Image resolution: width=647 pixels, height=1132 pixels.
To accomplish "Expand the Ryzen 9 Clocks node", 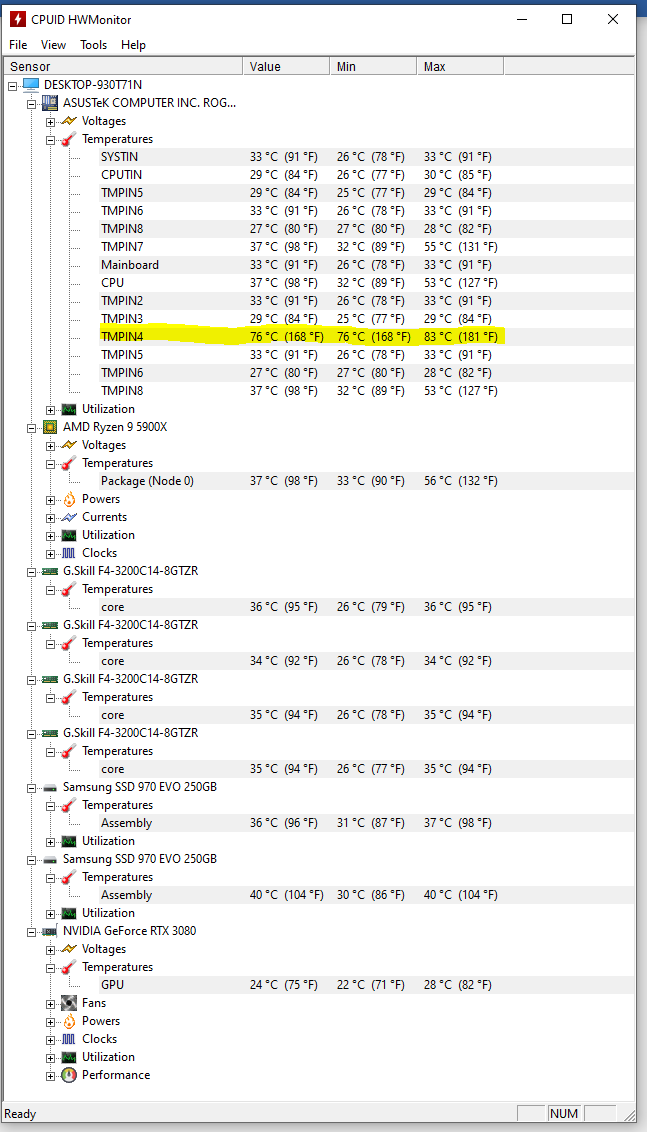I will pos(51,553).
